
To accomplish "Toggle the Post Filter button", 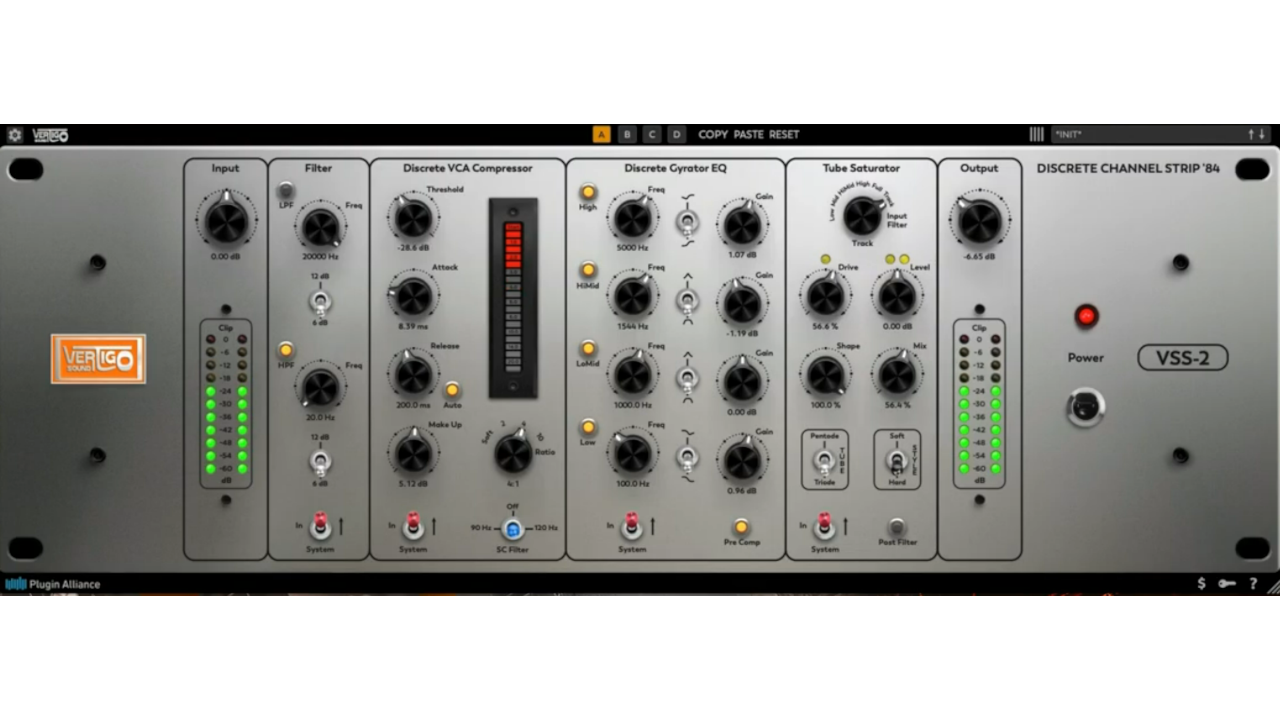I will pyautogui.click(x=897, y=526).
